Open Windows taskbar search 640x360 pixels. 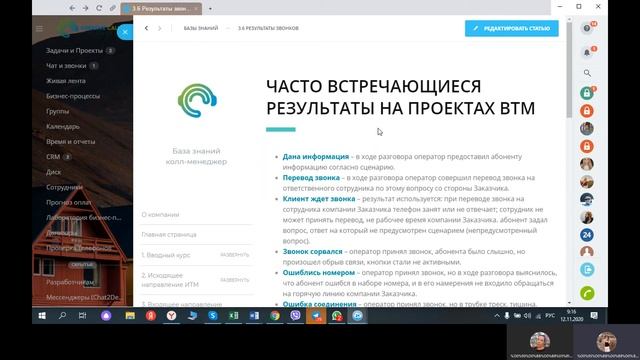click(x=62, y=316)
